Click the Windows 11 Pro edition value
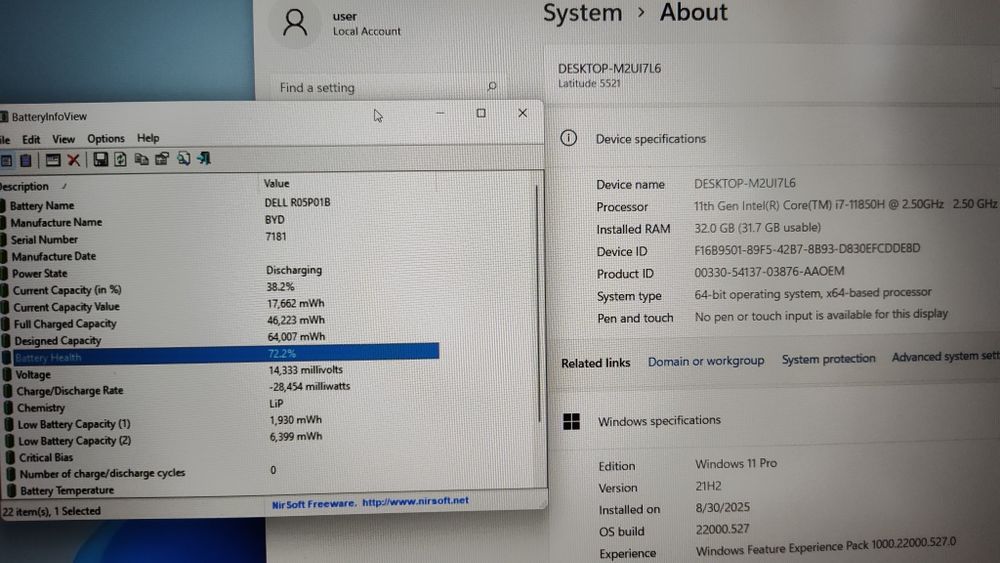This screenshot has height=563, width=1000. pos(736,464)
